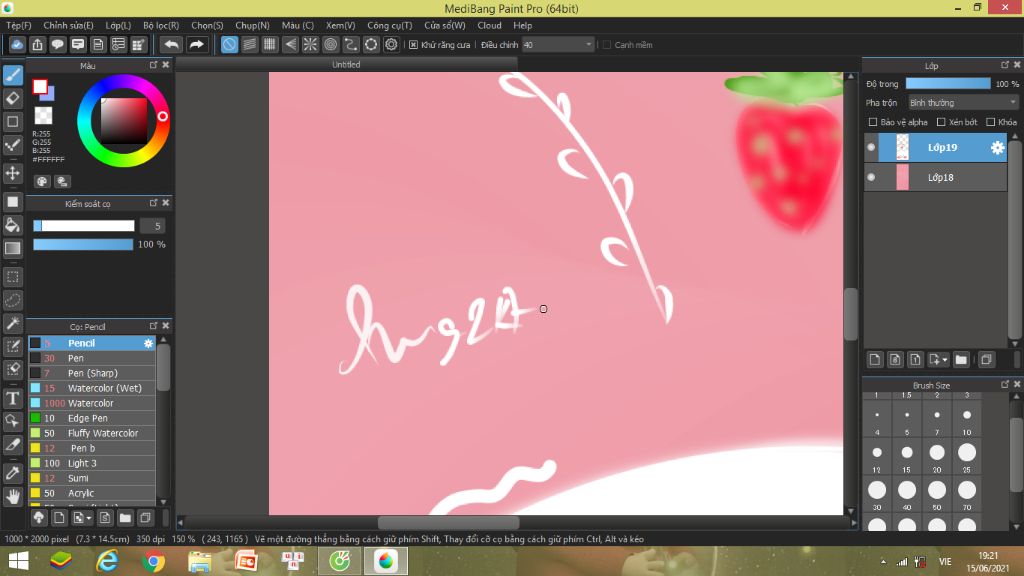The width and height of the screenshot is (1024, 576).
Task: Open Tệp(F) menu
Action: [x=18, y=25]
